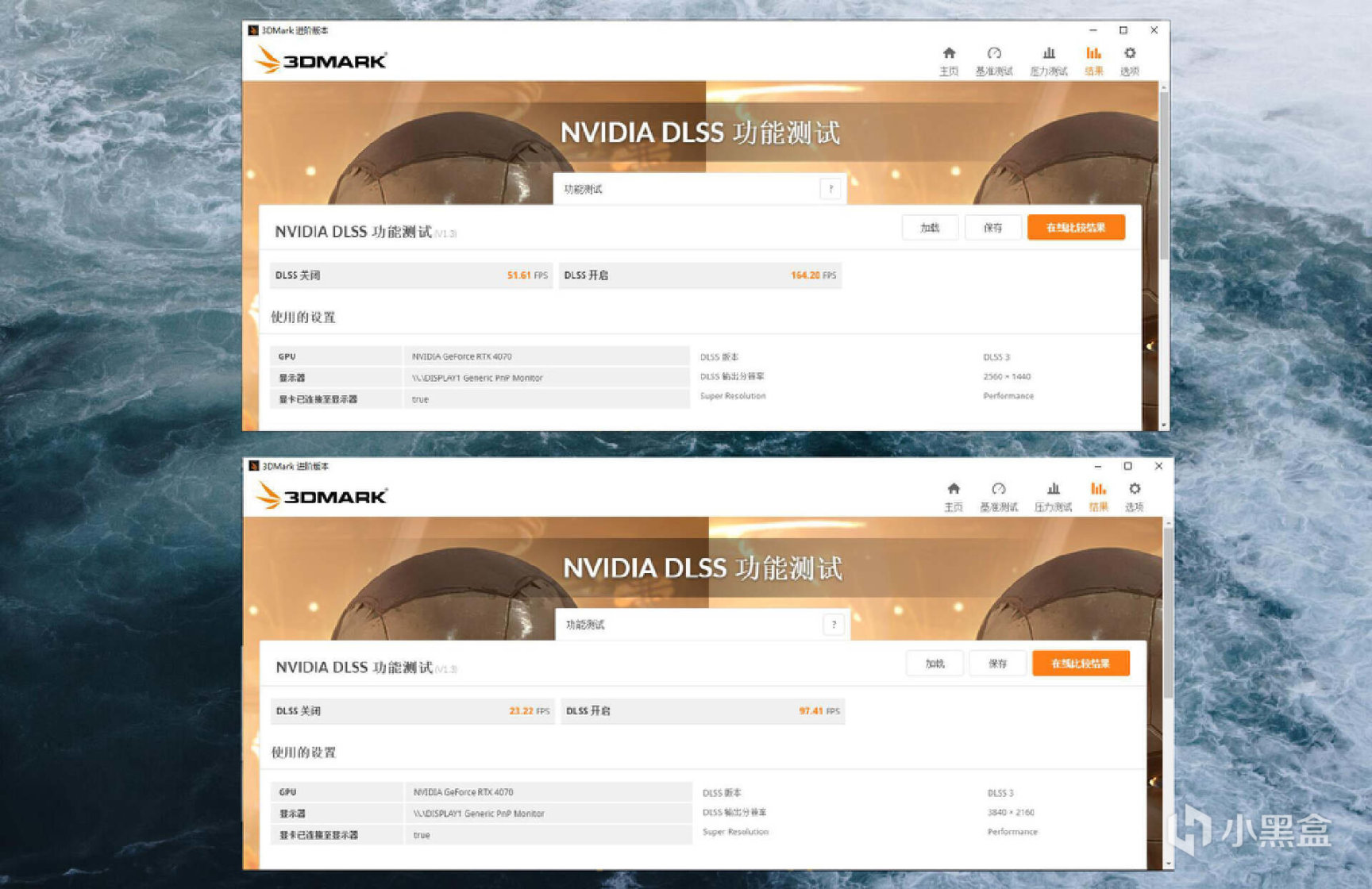Open the 选项 gear icon in bottom window
This screenshot has height=889, width=1372.
pos(1135,496)
